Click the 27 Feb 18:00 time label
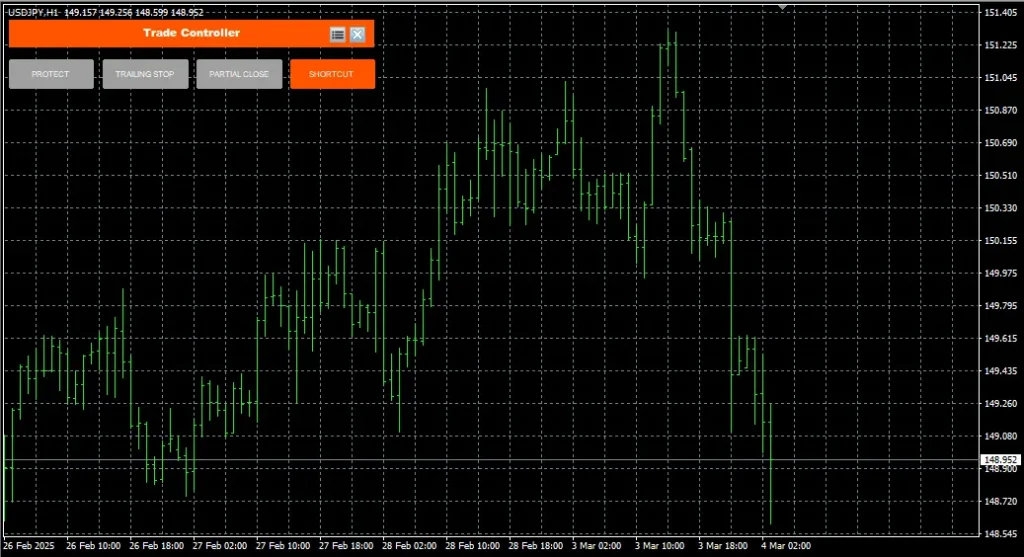Screen dimensions: 1024x557 click(x=347, y=546)
